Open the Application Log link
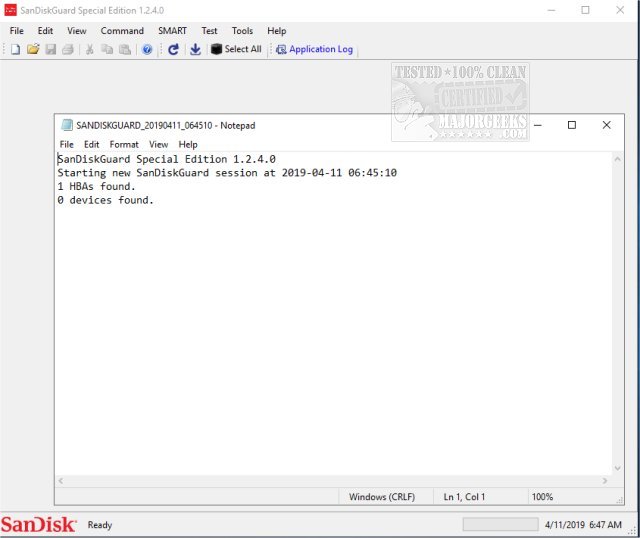 [314, 49]
